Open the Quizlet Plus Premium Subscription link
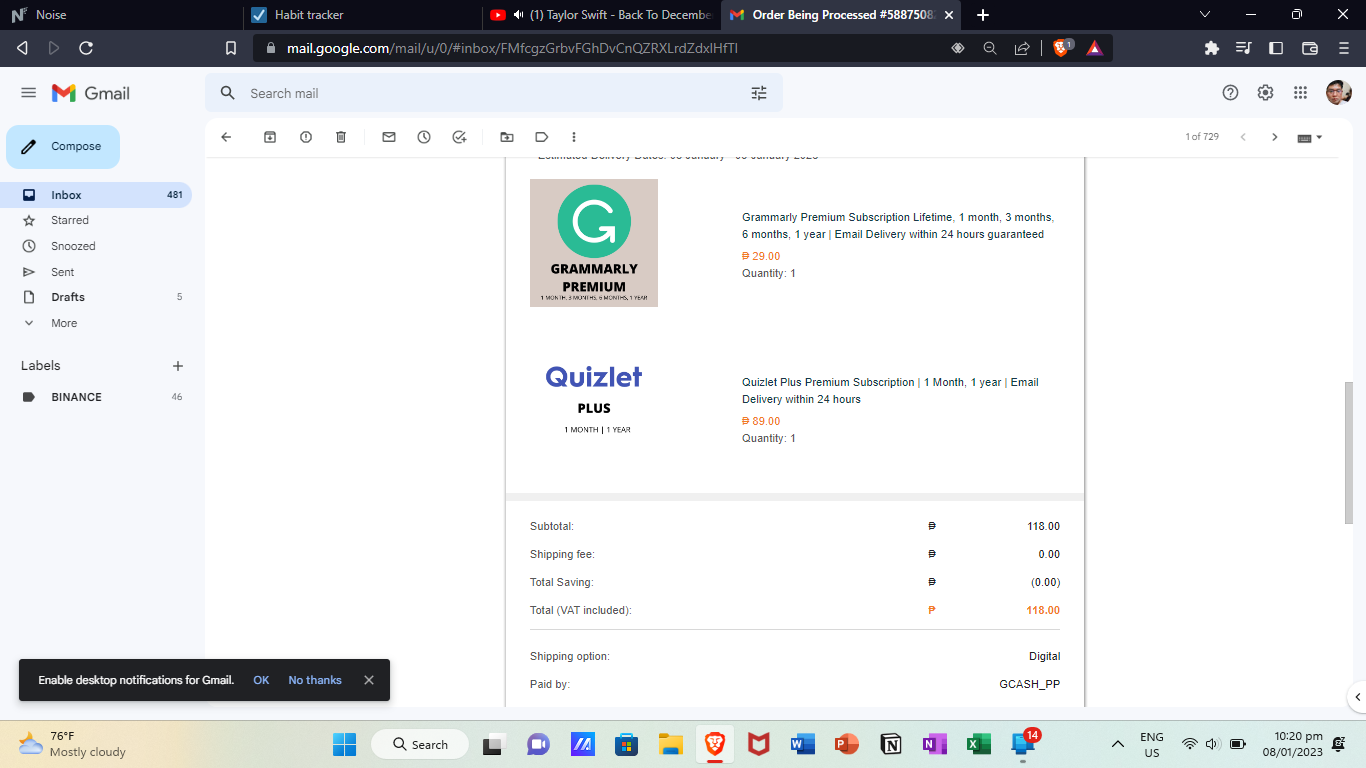The width and height of the screenshot is (1366, 768). point(890,391)
